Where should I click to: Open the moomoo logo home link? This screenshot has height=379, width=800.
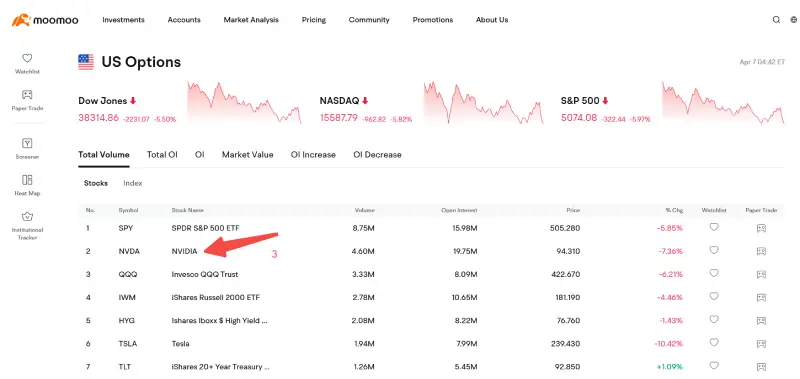pos(45,20)
